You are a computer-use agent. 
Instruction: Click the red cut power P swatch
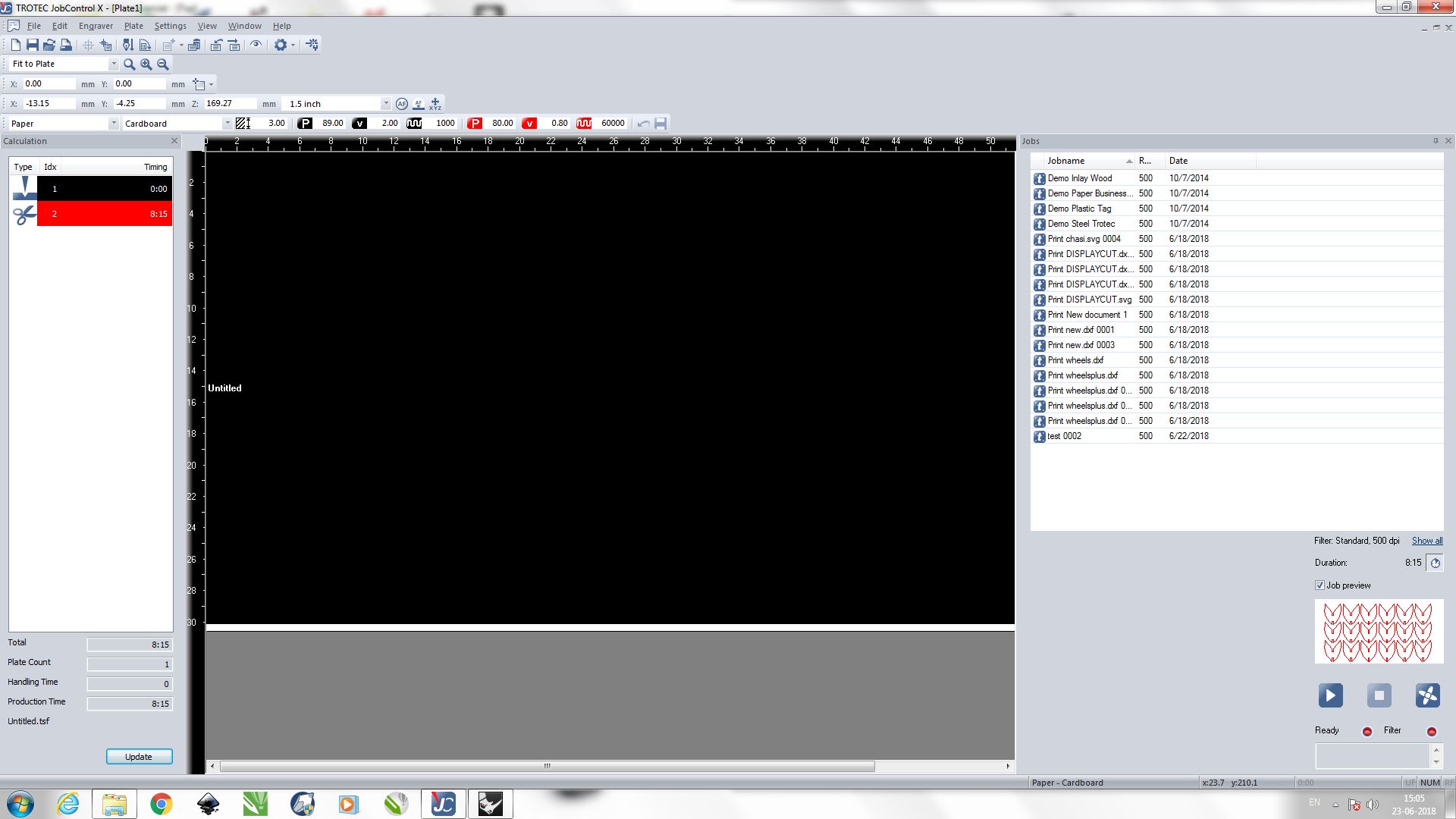(475, 124)
